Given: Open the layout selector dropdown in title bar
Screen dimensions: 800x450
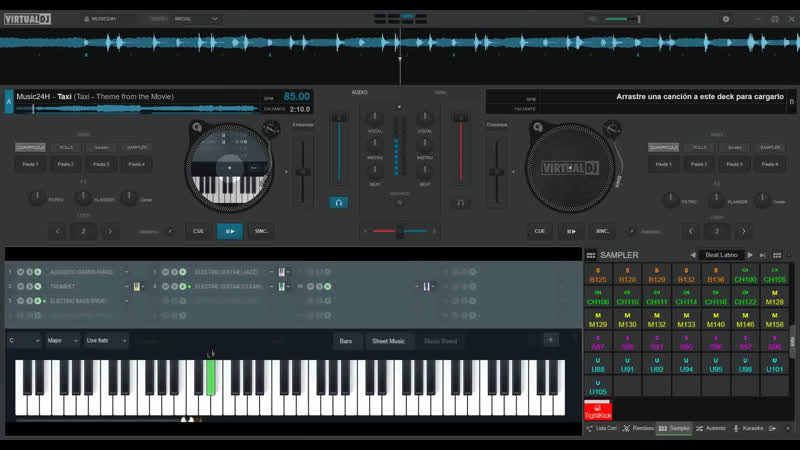Looking at the screenshot, I should tap(196, 19).
